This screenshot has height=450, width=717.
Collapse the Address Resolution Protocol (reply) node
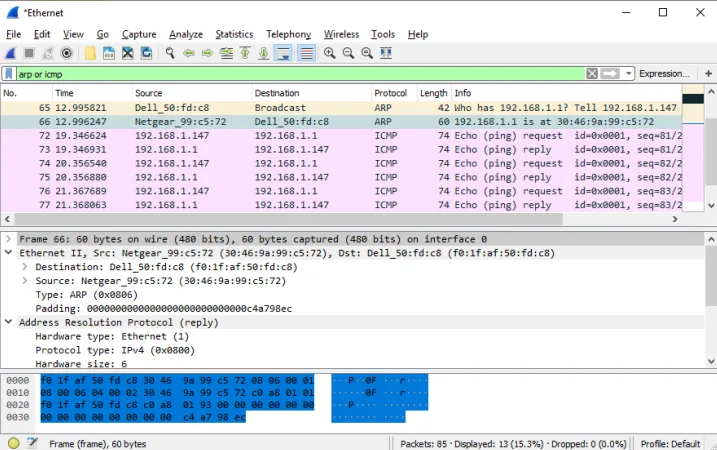(8, 322)
